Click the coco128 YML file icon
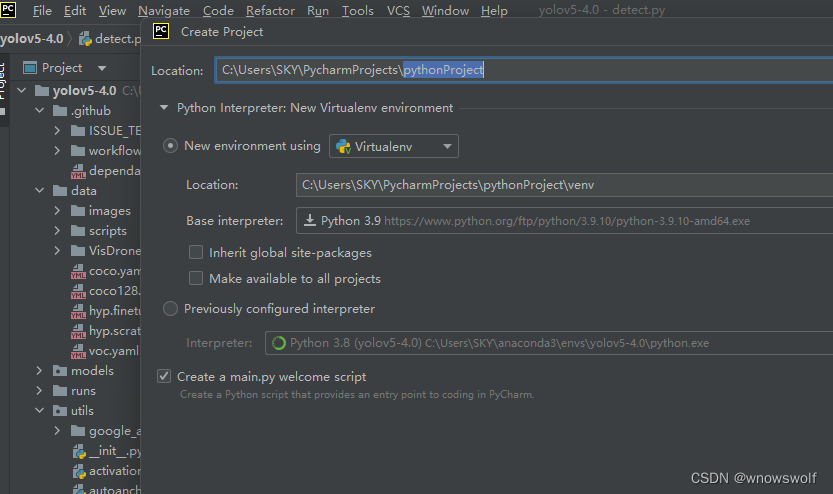Image resolution: width=833 pixels, height=494 pixels. [x=78, y=292]
